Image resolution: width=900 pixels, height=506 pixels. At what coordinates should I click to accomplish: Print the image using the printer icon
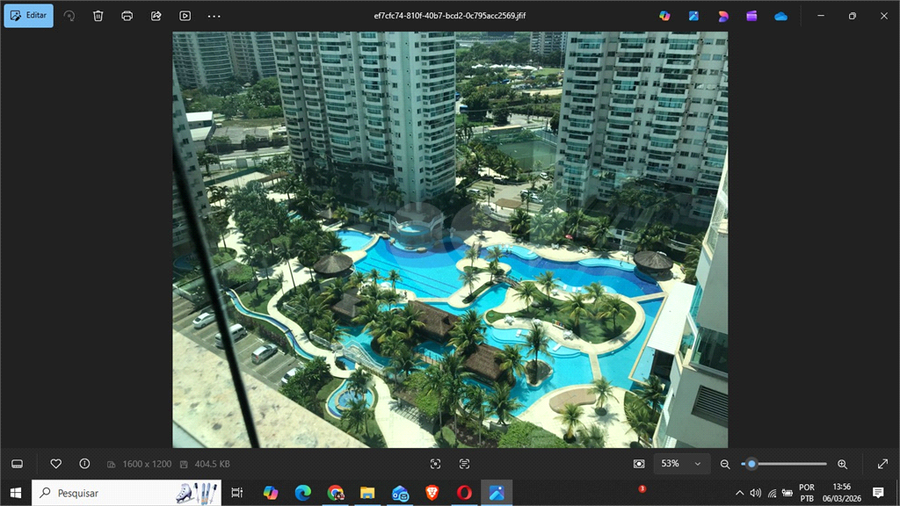(x=127, y=16)
